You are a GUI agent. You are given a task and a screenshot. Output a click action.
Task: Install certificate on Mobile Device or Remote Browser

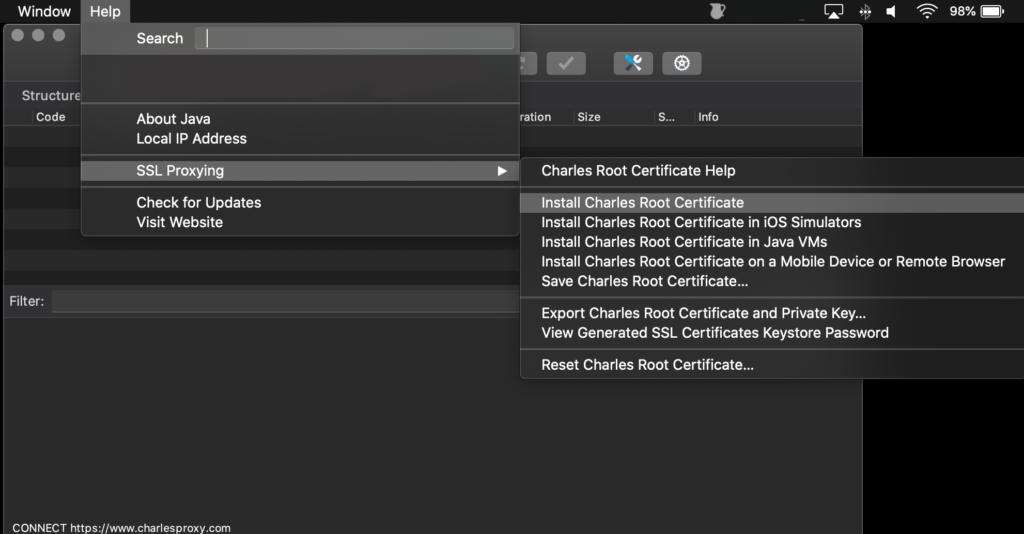tap(772, 261)
